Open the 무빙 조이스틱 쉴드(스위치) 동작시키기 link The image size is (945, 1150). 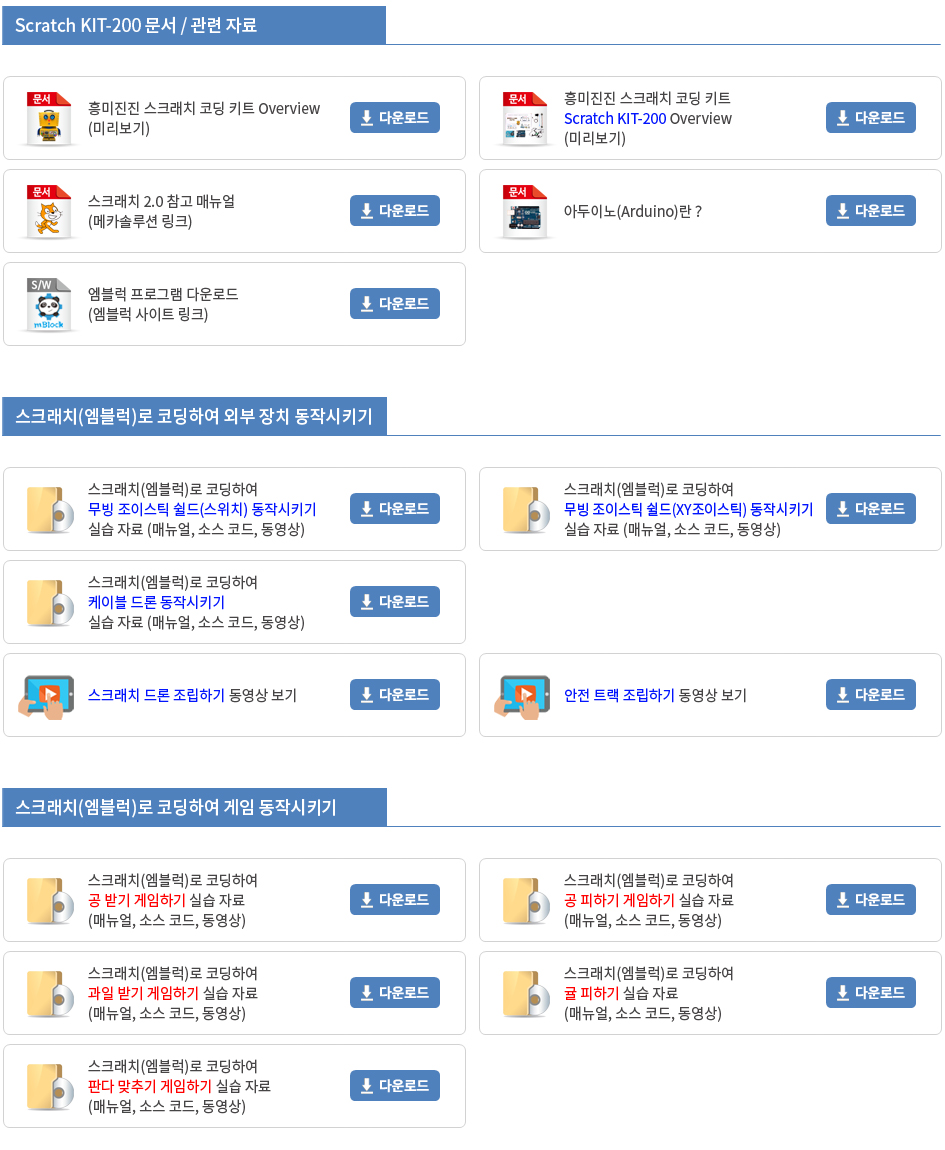pos(202,509)
